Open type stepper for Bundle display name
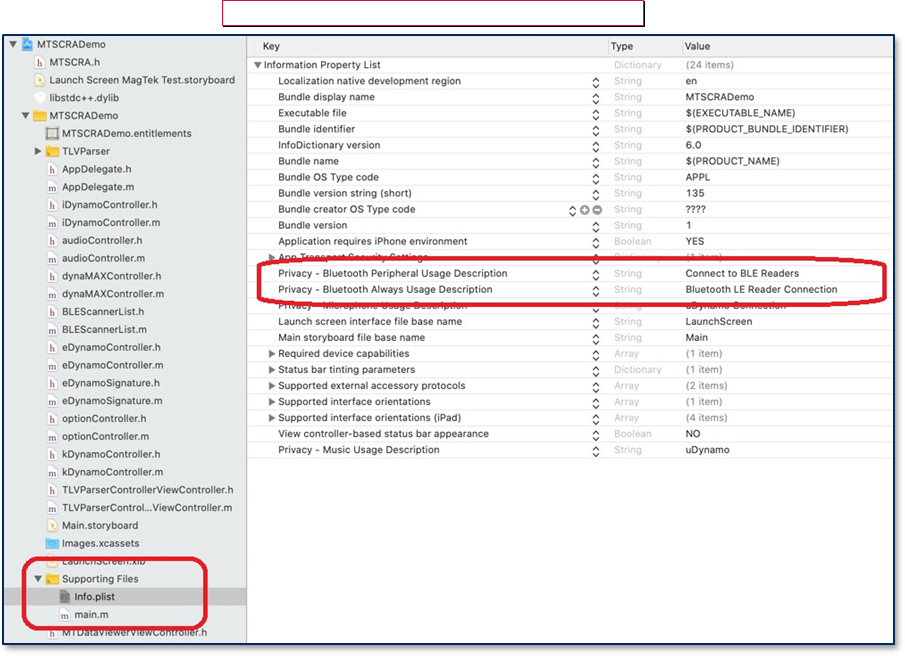The height and width of the screenshot is (656, 905). pyautogui.click(x=596, y=99)
